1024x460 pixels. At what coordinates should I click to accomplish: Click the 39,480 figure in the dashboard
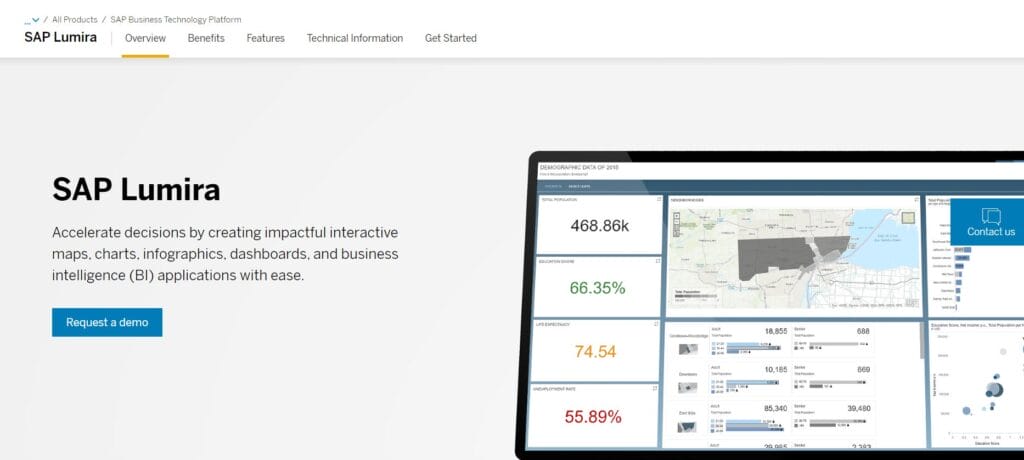[858, 408]
